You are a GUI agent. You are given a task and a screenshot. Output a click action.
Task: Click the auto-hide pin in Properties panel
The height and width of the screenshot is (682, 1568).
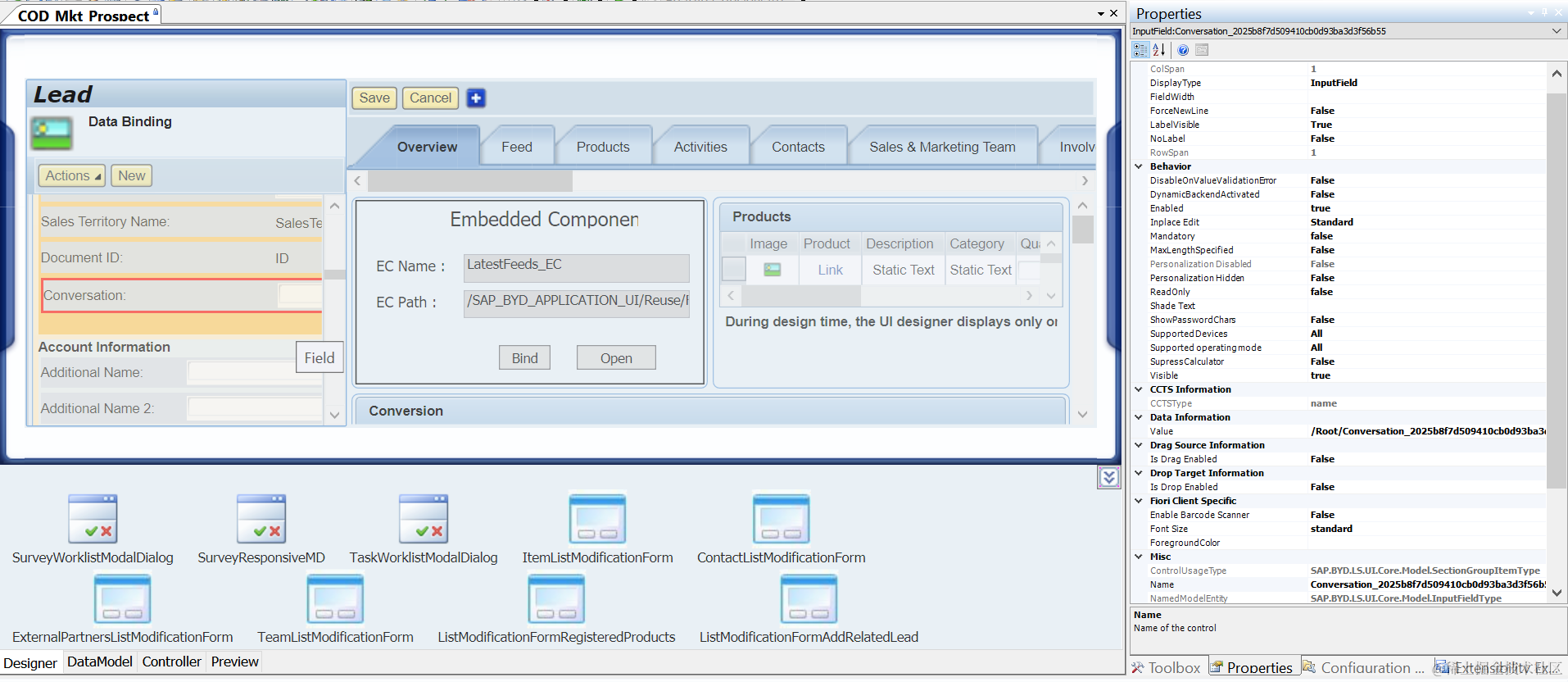[1544, 12]
